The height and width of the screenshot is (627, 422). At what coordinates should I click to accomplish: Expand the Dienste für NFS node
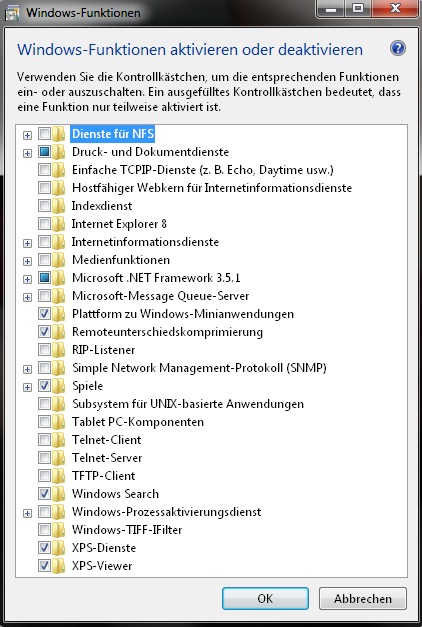[27, 136]
